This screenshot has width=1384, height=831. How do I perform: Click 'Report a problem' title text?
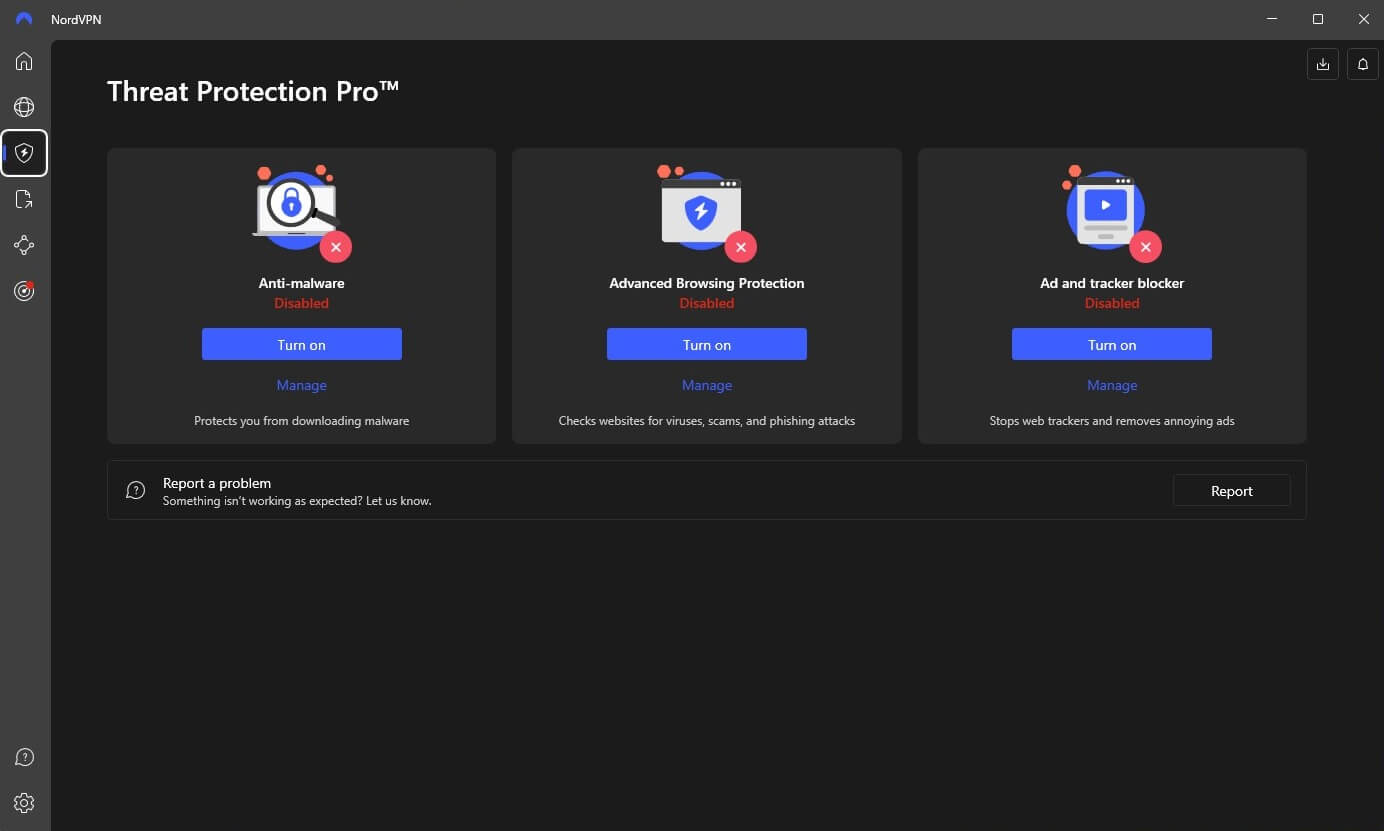pyautogui.click(x=217, y=483)
